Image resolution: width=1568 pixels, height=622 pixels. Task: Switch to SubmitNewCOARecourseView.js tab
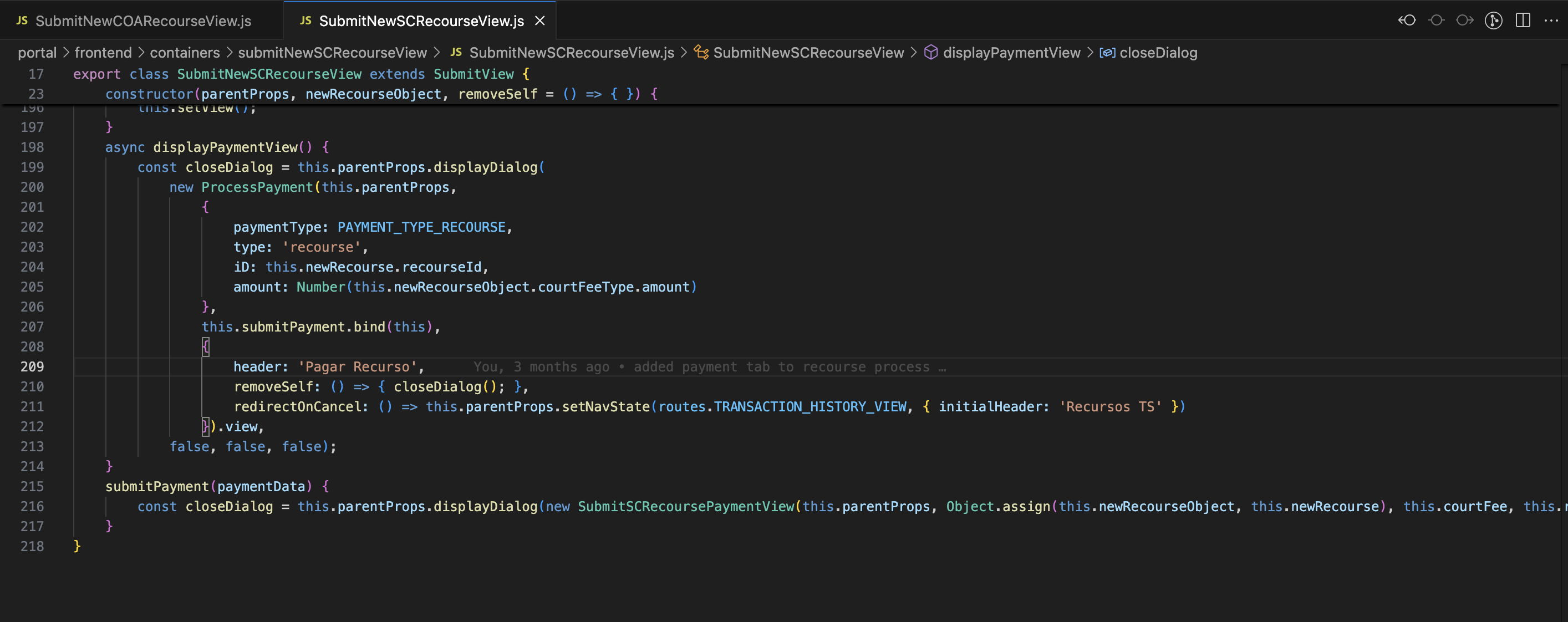[142, 21]
